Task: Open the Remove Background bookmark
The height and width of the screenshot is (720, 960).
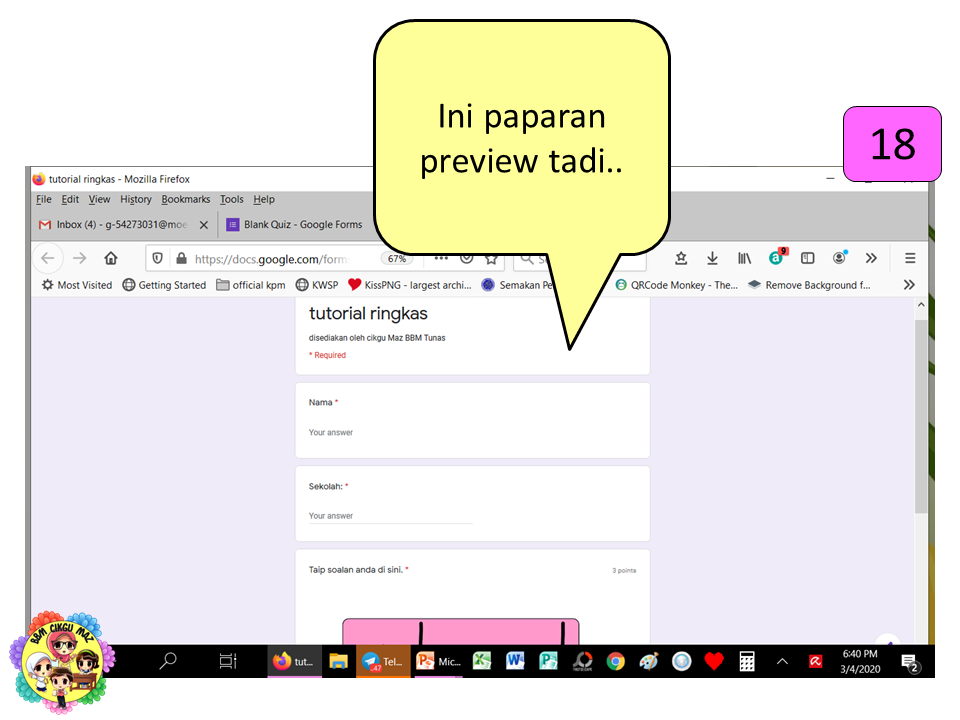Action: coord(809,285)
